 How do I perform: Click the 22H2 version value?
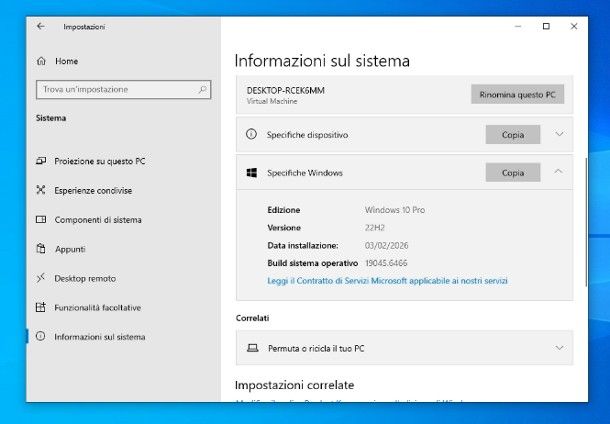(375, 228)
